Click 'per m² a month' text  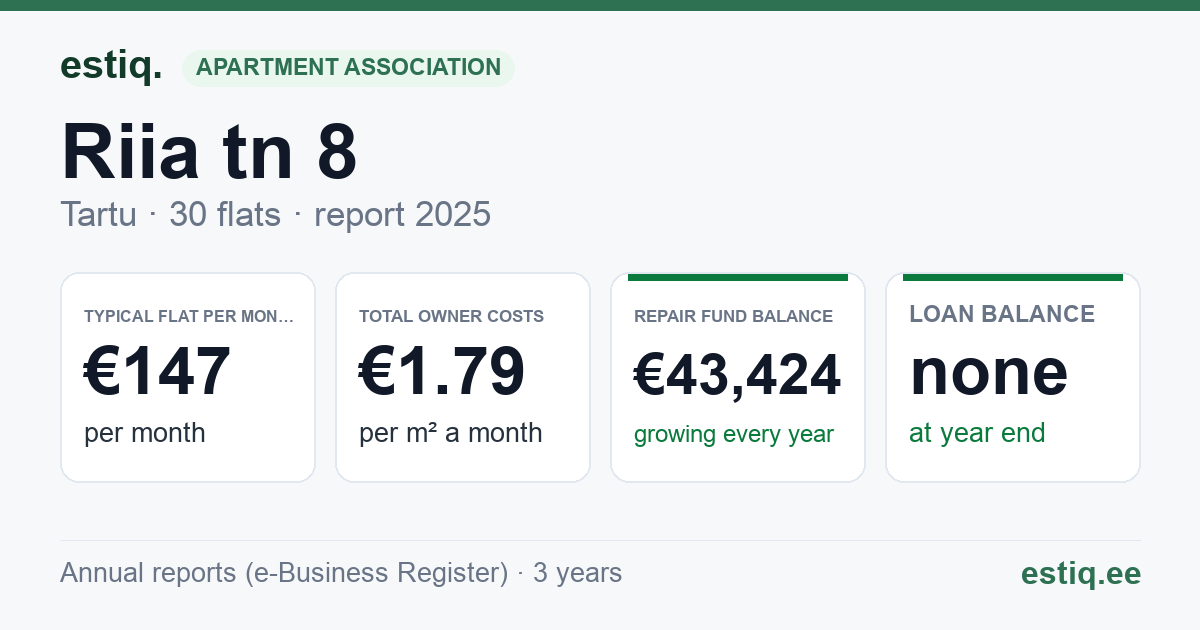[x=451, y=433]
